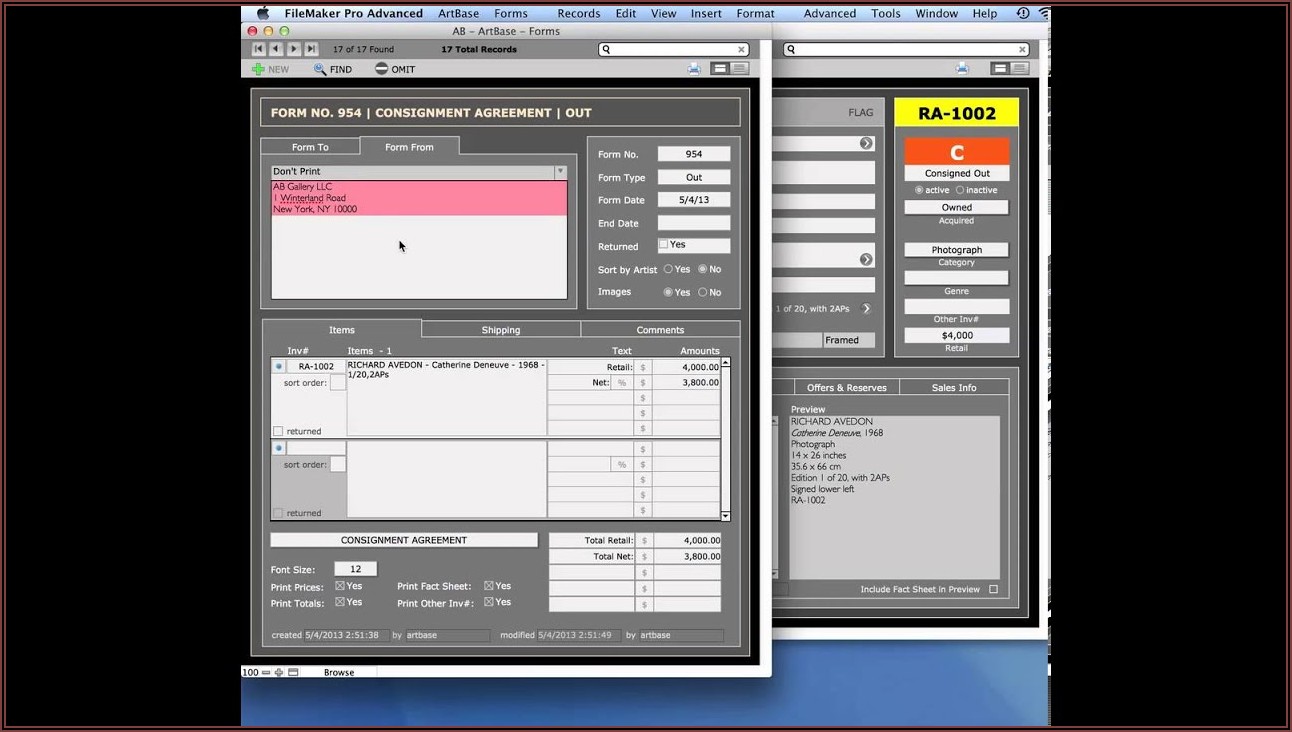Viewport: 1292px width, 732px height.
Task: Click the OMIT record icon
Action: click(382, 69)
